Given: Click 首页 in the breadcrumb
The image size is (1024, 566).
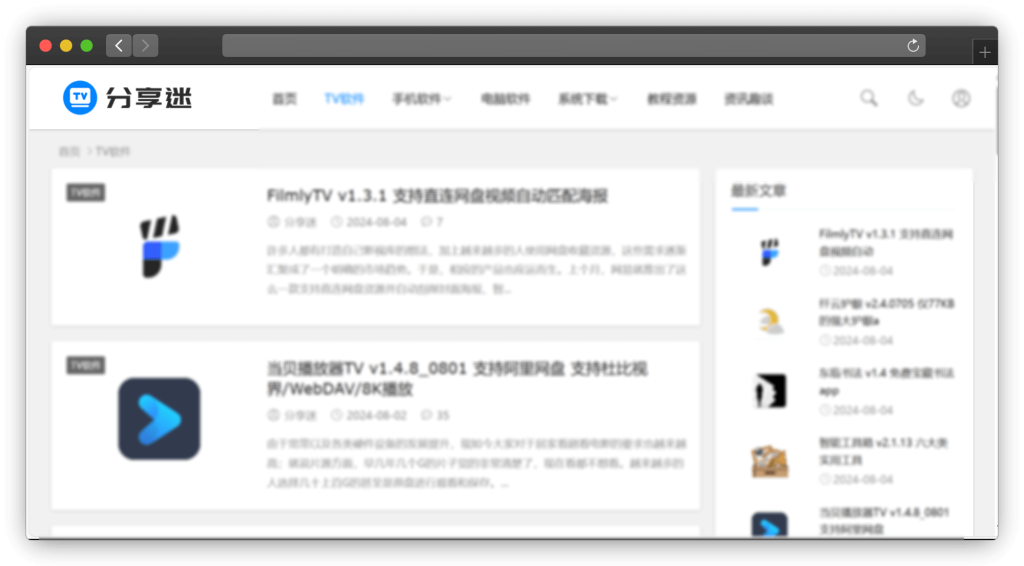Looking at the screenshot, I should (x=69, y=151).
